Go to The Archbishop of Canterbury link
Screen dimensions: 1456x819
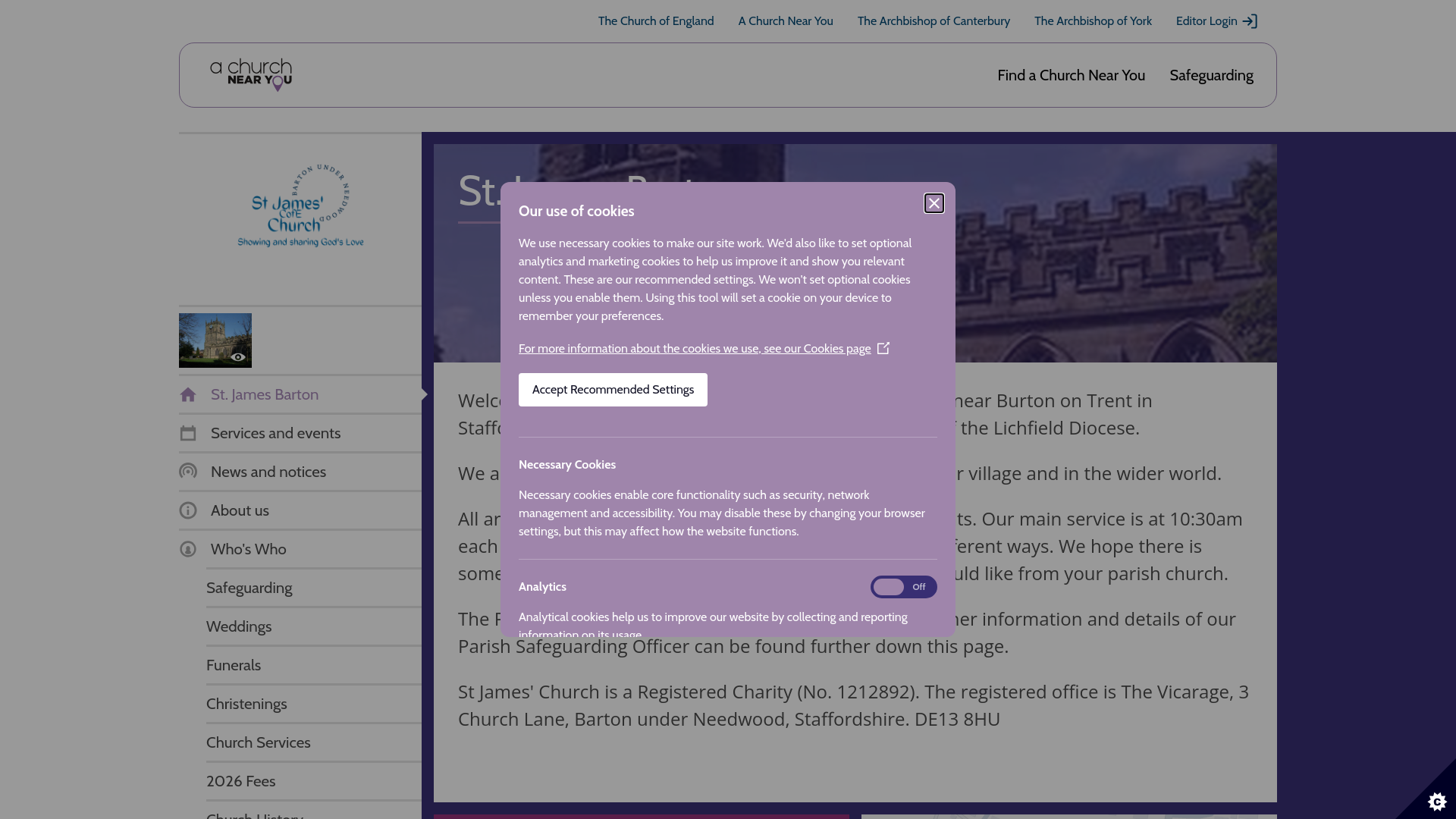[934, 21]
